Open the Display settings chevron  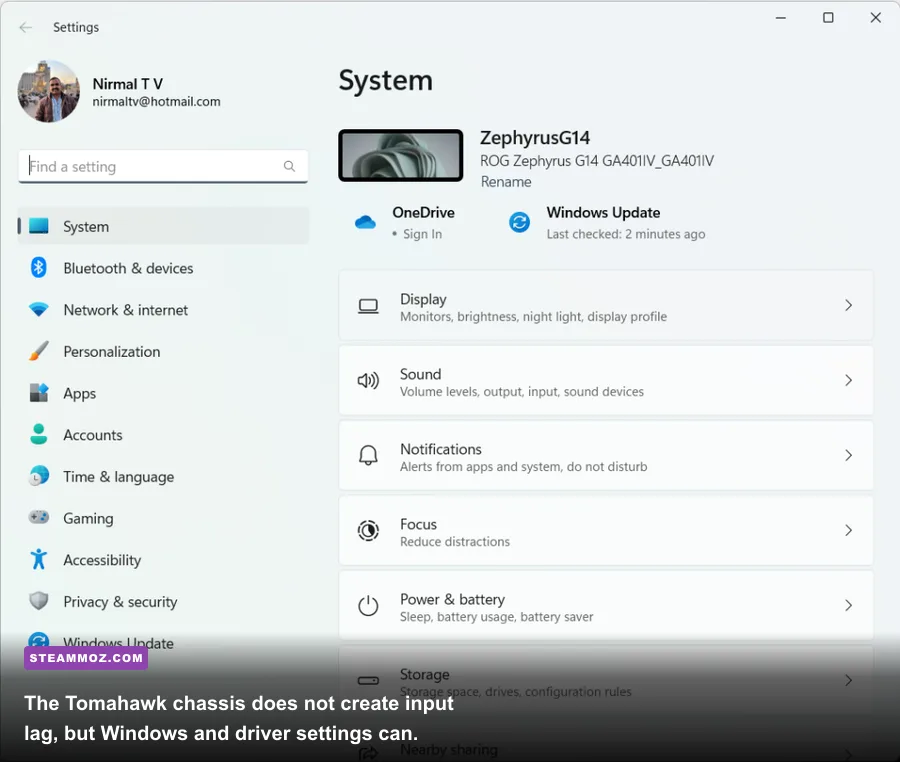(x=848, y=305)
